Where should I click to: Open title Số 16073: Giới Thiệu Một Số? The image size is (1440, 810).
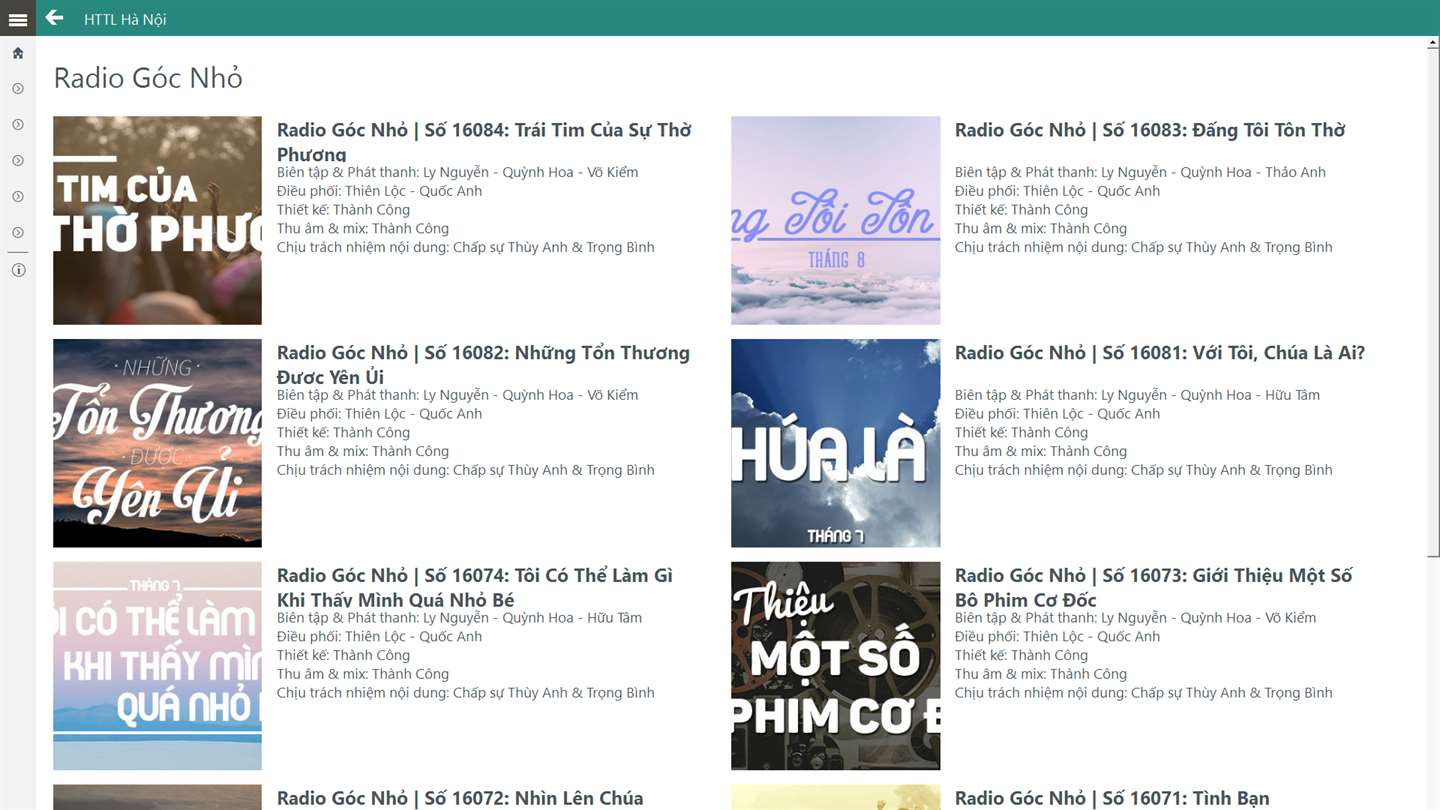pyautogui.click(x=1154, y=587)
